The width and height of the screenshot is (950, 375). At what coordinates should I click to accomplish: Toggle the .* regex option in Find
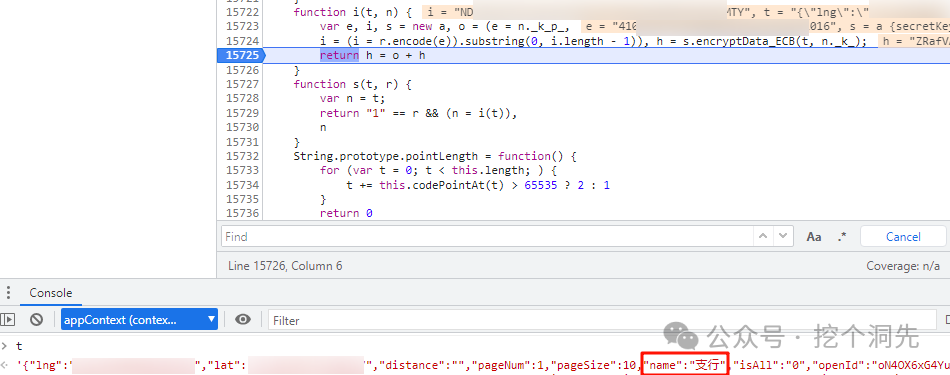[x=842, y=237]
